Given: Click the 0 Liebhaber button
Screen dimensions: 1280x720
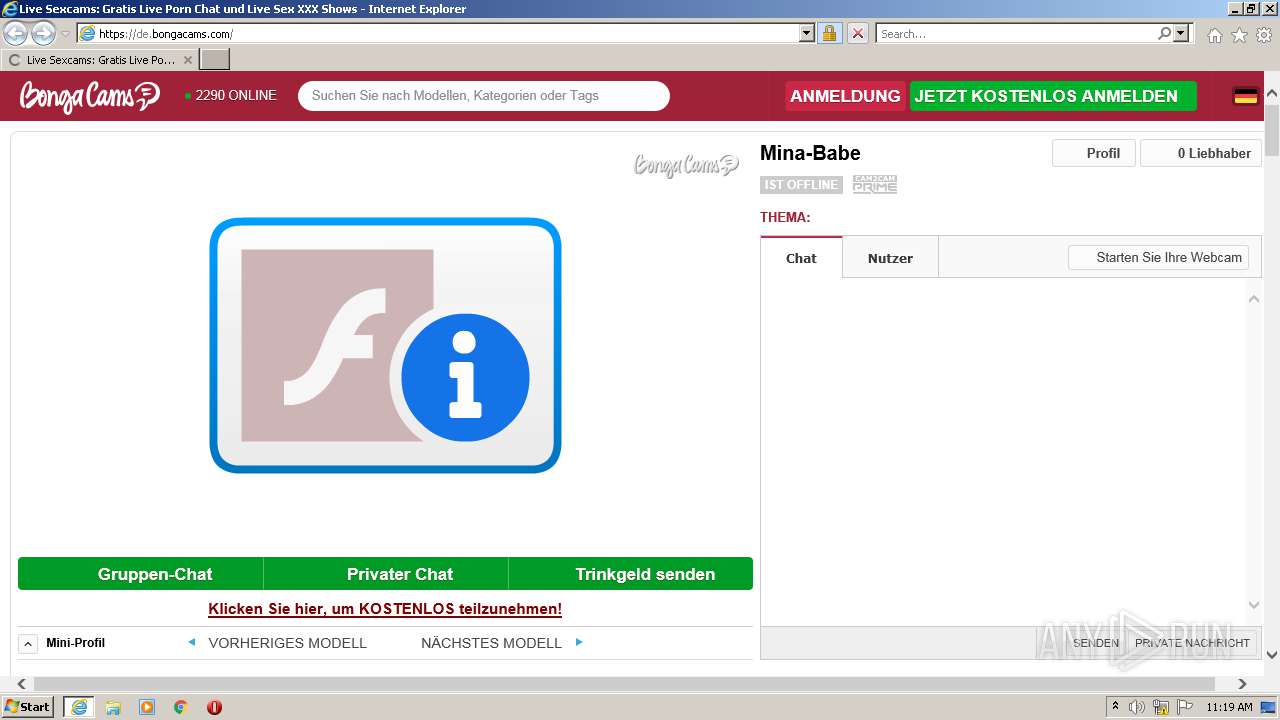Looking at the screenshot, I should (x=1201, y=153).
